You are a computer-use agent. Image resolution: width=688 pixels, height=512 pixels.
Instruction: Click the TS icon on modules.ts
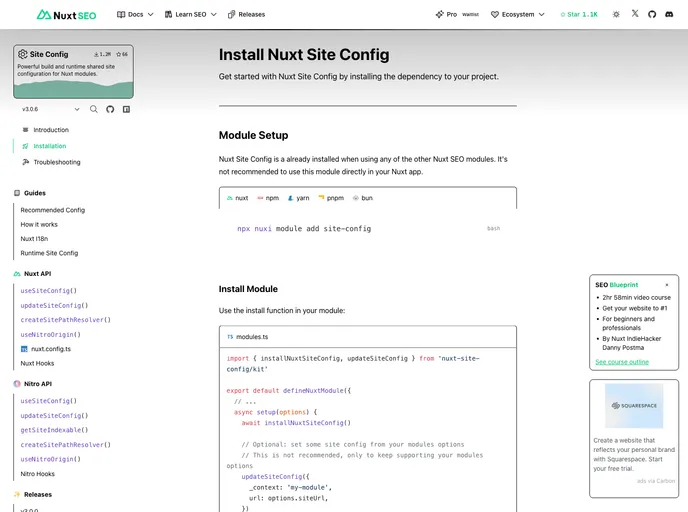[230, 337]
